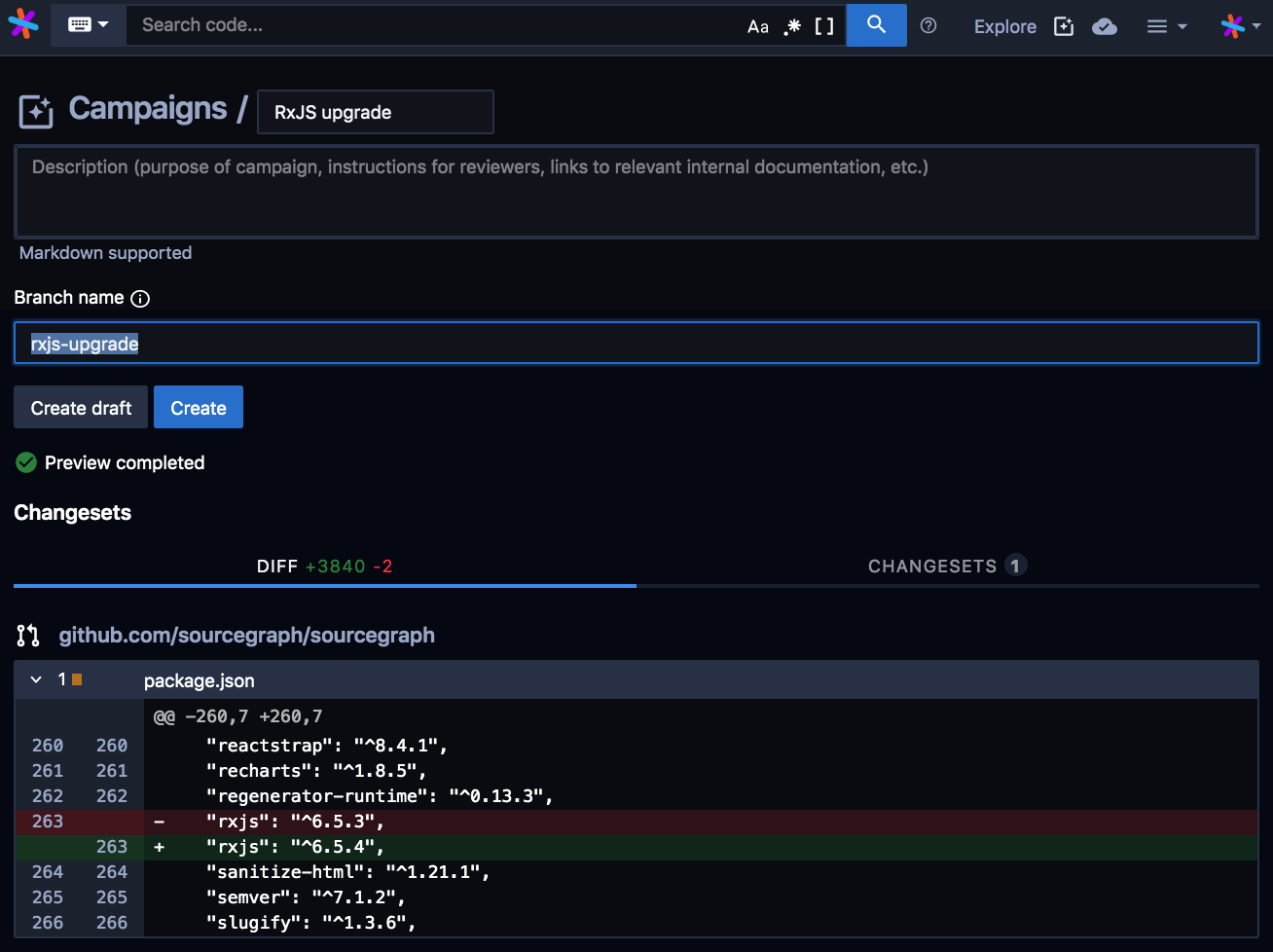This screenshot has width=1273, height=952.
Task: Click the Create draft button
Action: (81, 408)
